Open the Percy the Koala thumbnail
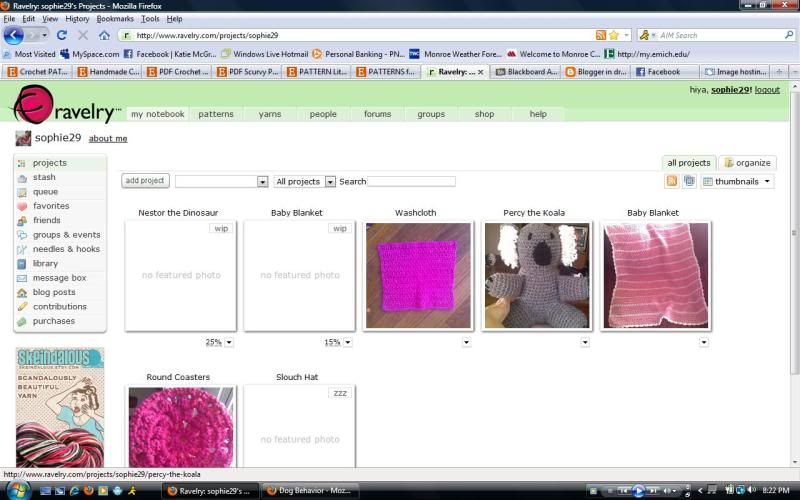 coord(537,275)
